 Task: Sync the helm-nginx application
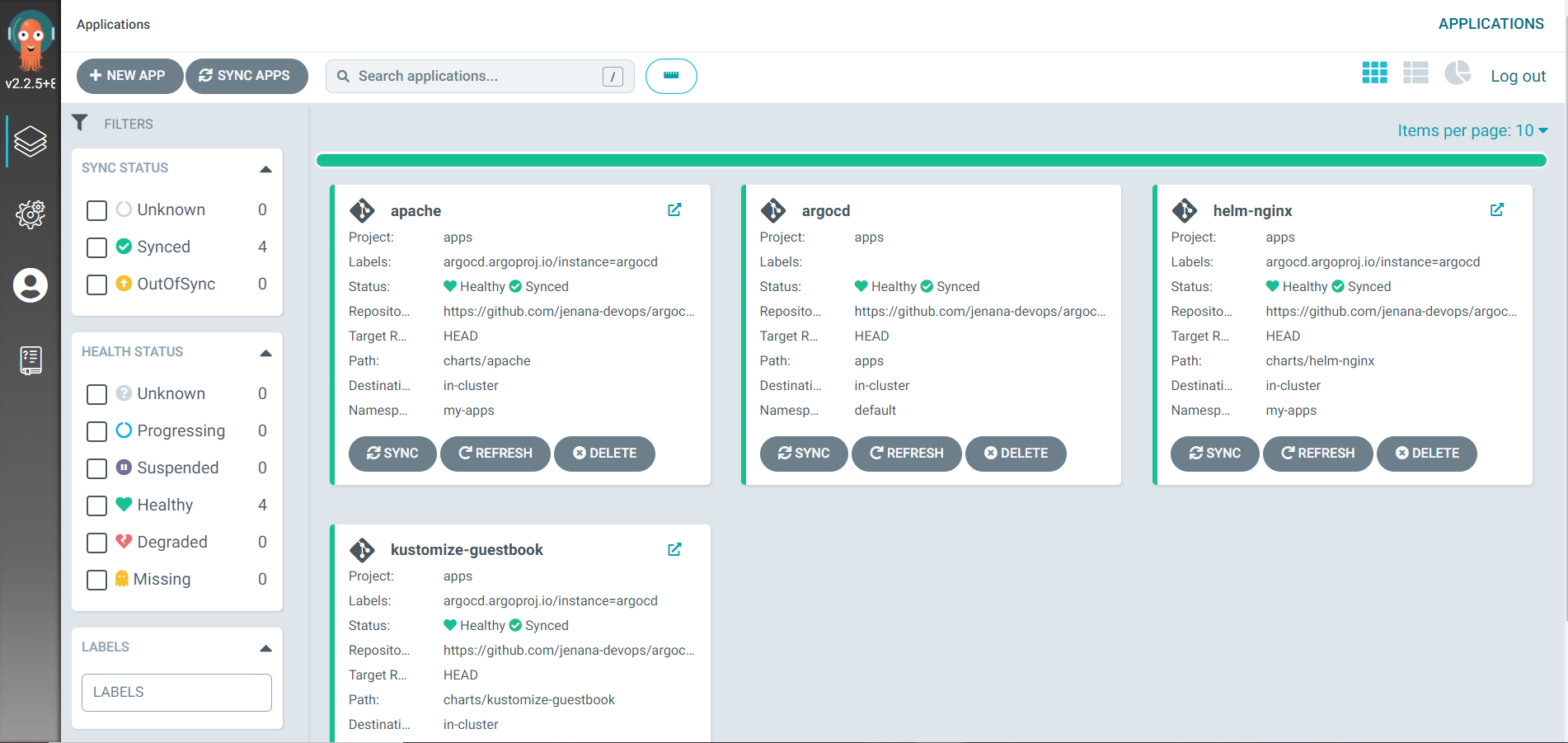tap(1215, 454)
